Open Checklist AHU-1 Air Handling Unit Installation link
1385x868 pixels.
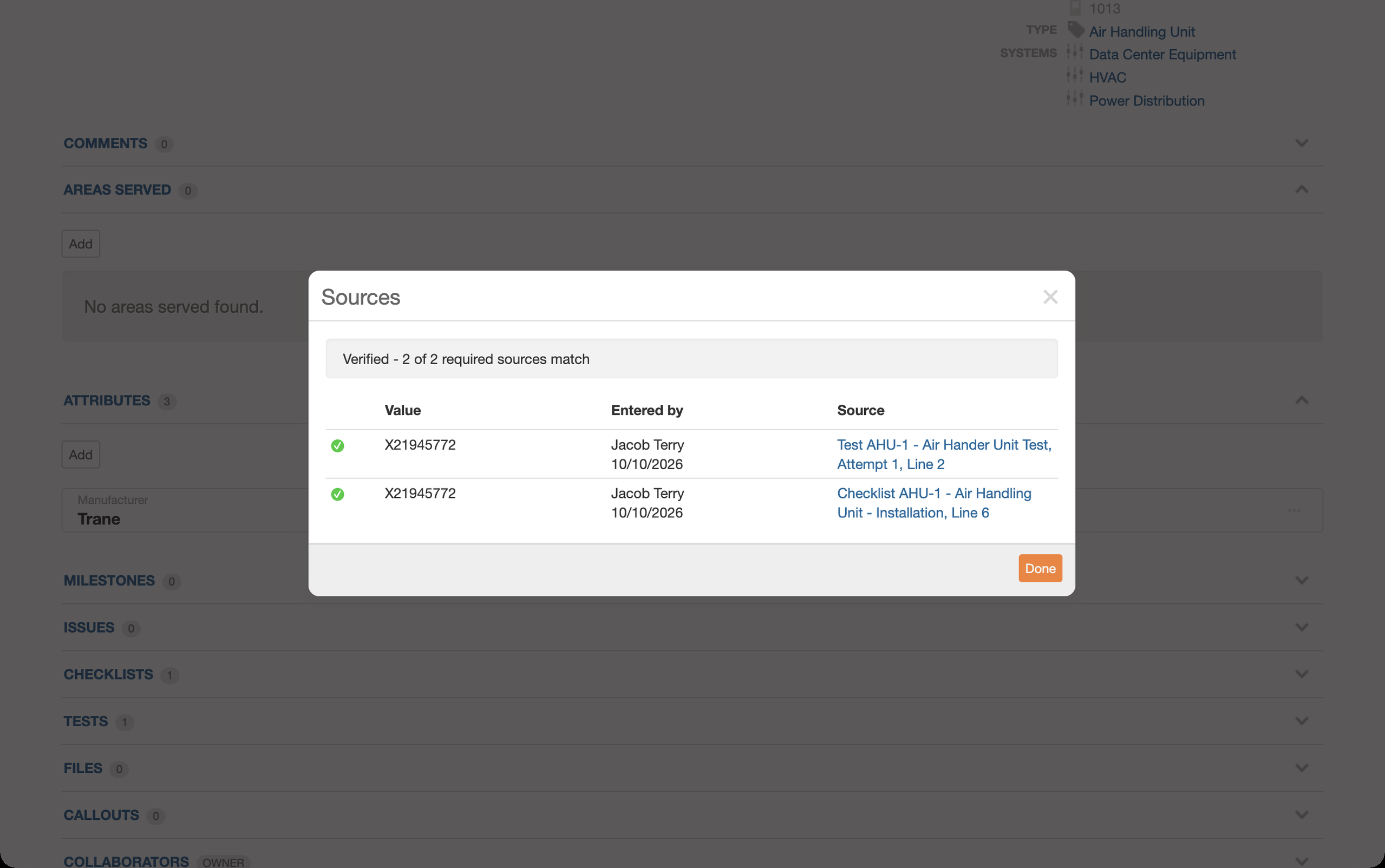[933, 503]
